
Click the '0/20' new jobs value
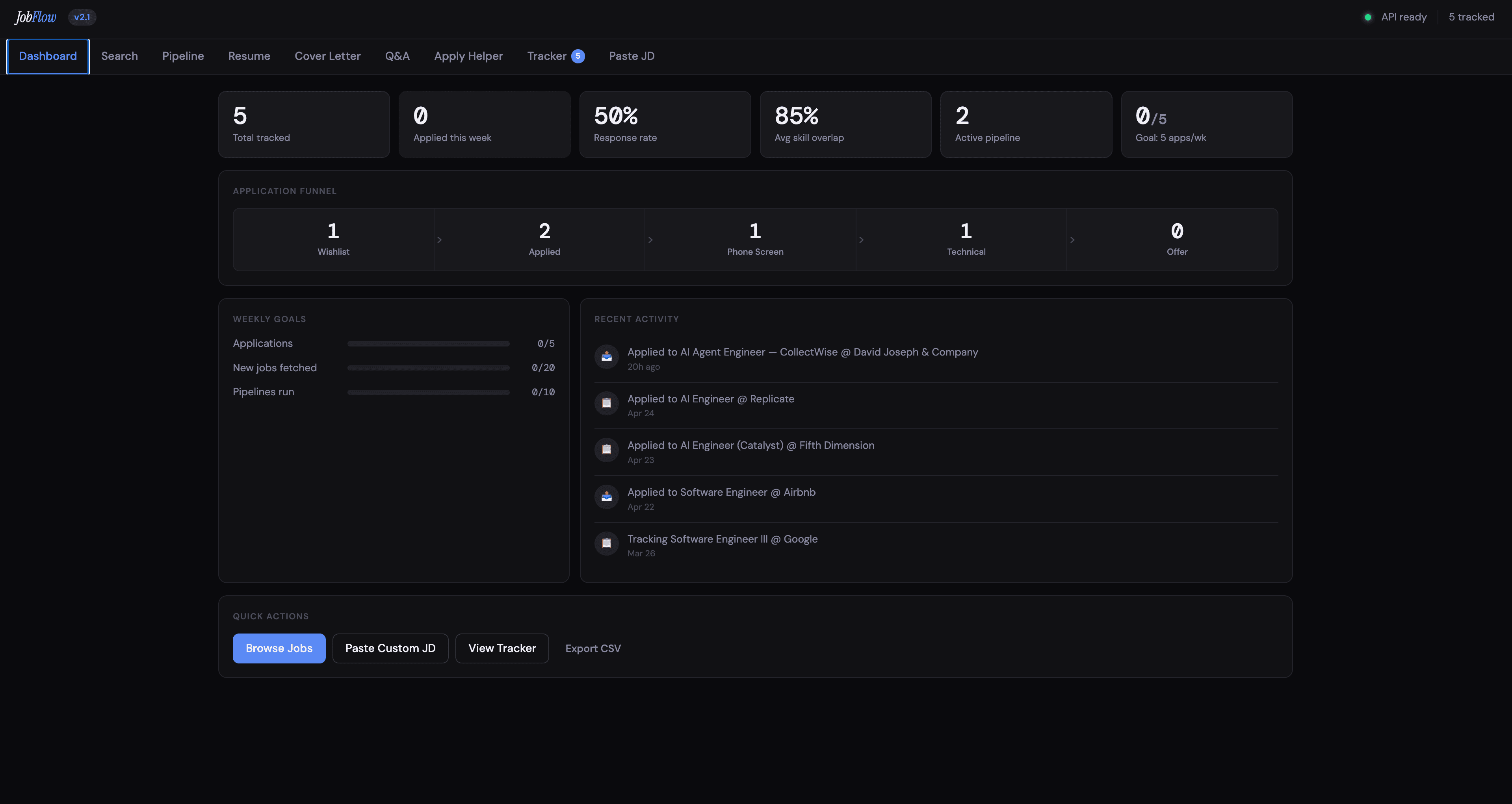point(543,368)
